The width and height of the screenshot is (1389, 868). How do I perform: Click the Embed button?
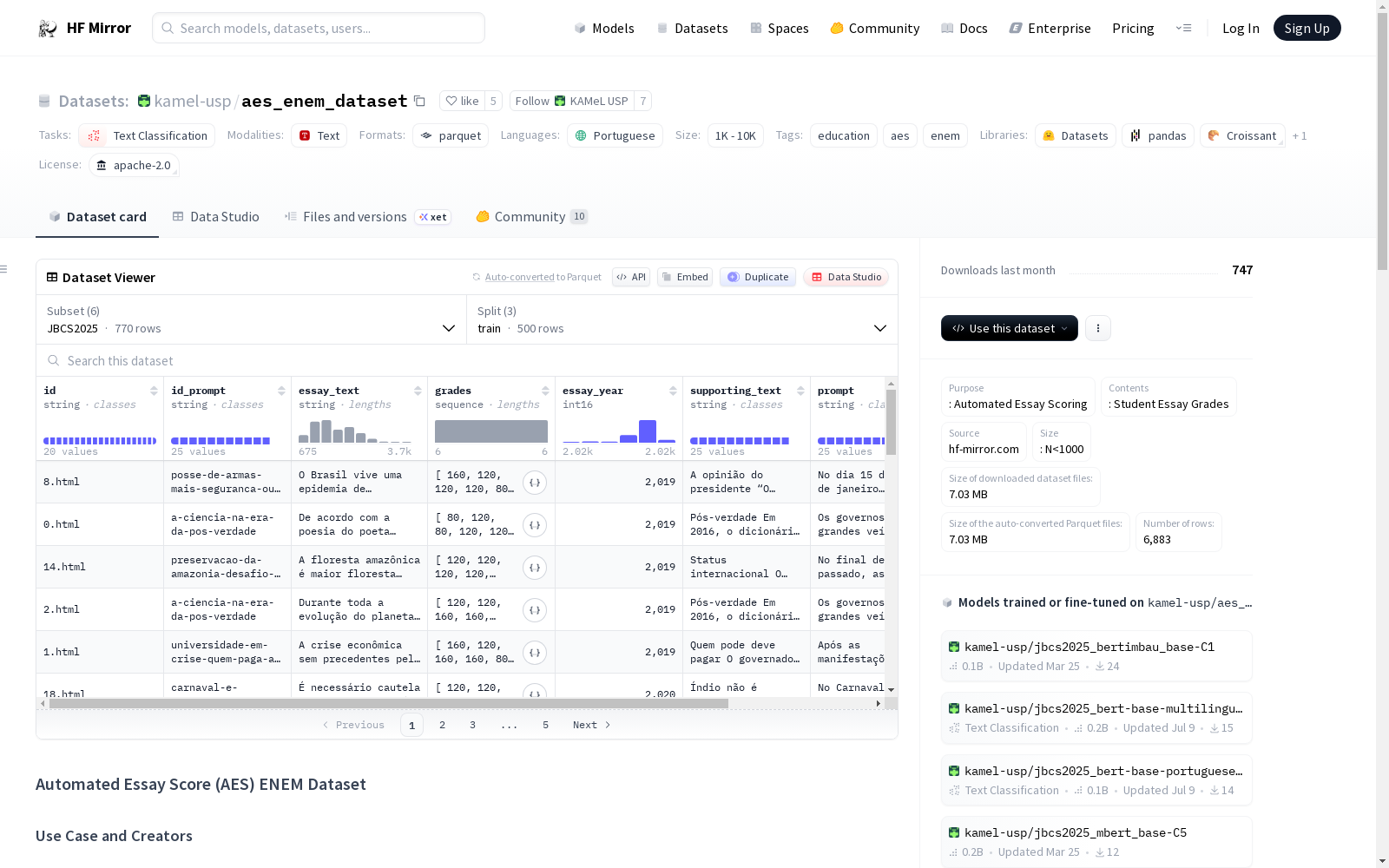[685, 277]
